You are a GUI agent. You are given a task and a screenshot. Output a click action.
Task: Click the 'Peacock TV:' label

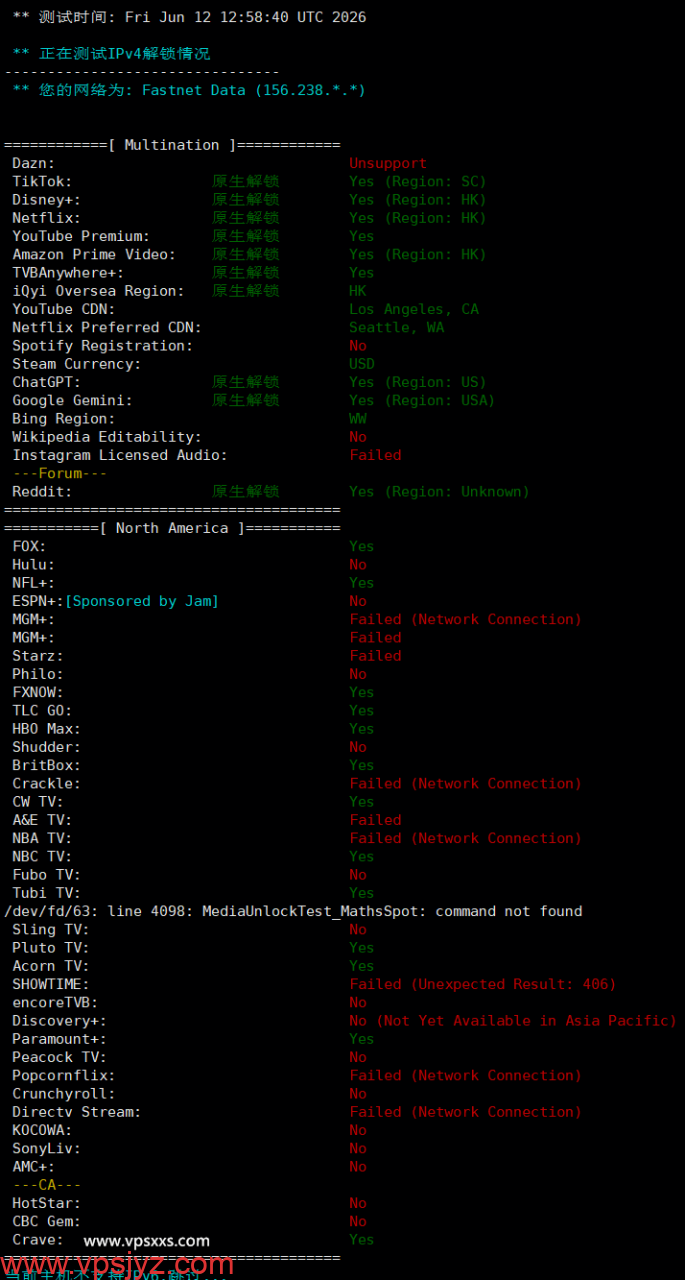click(59, 1057)
